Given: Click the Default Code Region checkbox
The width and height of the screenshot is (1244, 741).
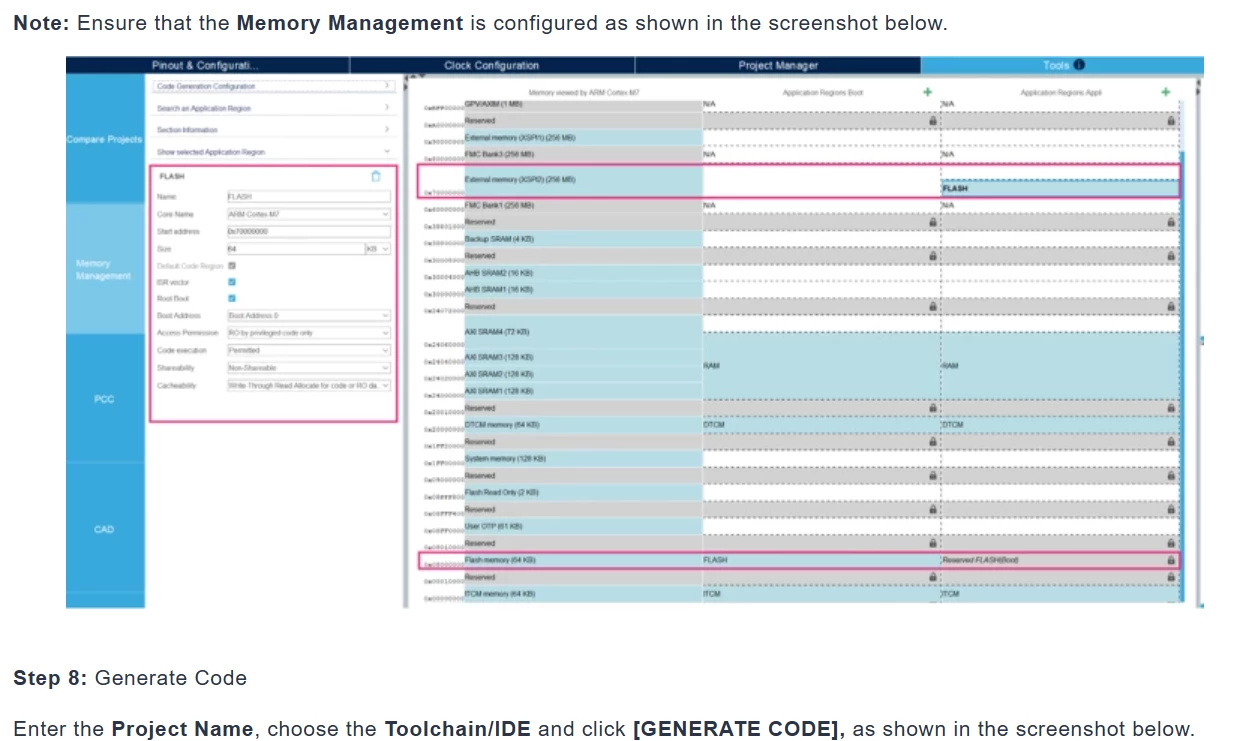Looking at the screenshot, I should (232, 266).
